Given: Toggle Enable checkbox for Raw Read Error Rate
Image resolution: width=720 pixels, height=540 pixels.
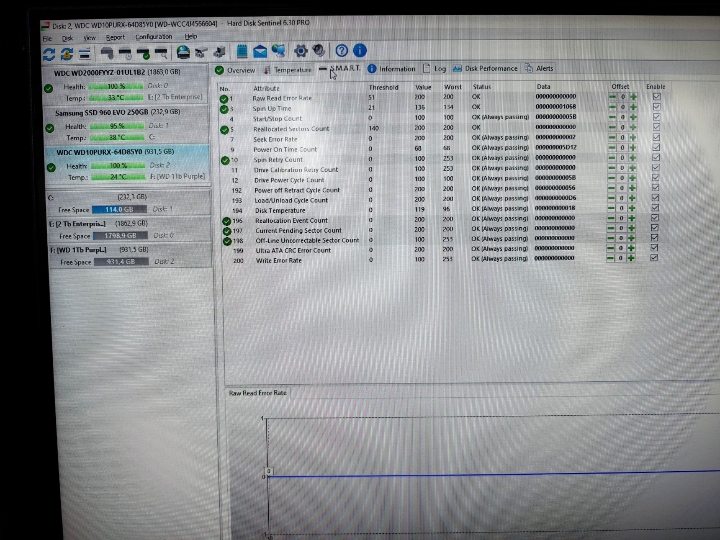Looking at the screenshot, I should [x=657, y=96].
